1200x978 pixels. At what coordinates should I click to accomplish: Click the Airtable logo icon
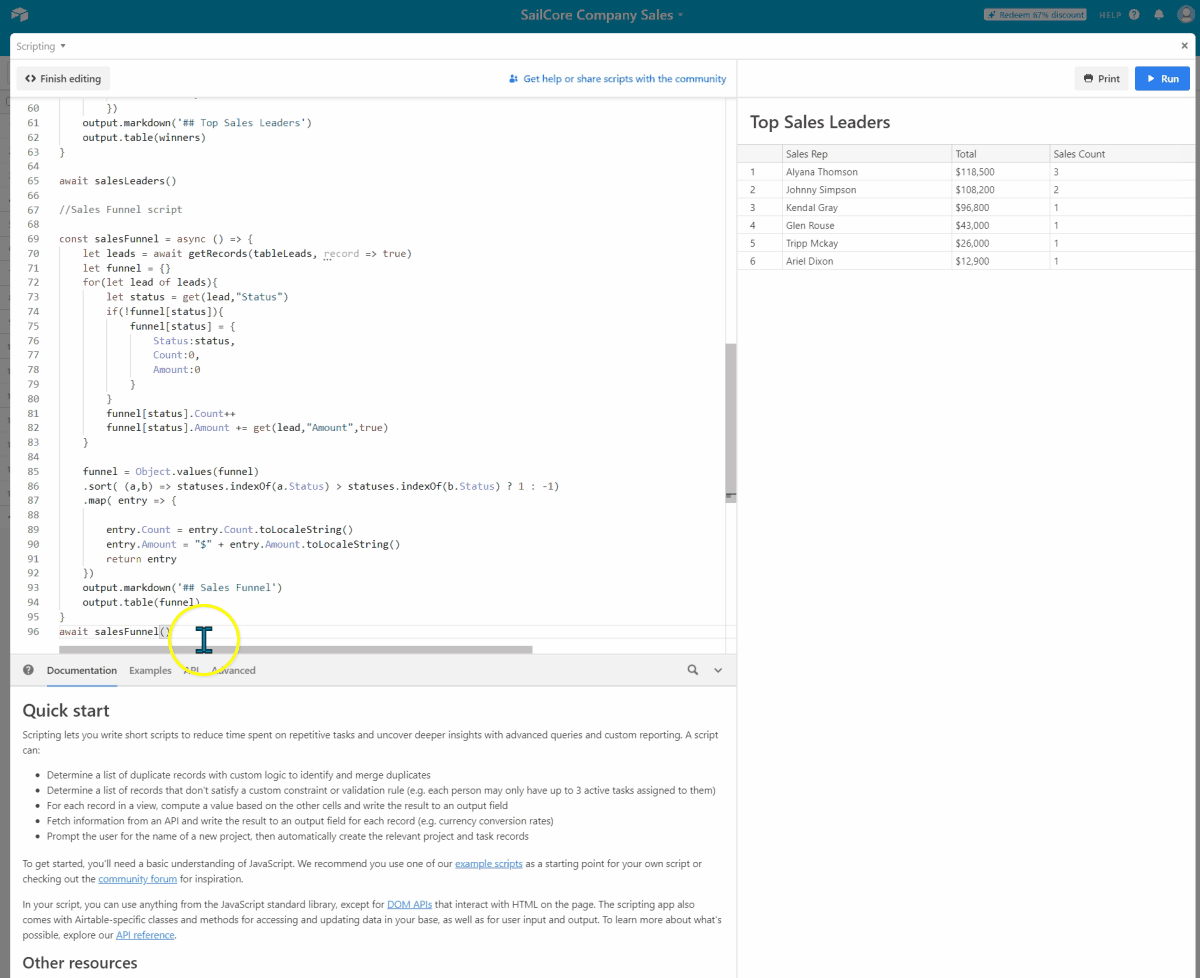click(x=20, y=15)
